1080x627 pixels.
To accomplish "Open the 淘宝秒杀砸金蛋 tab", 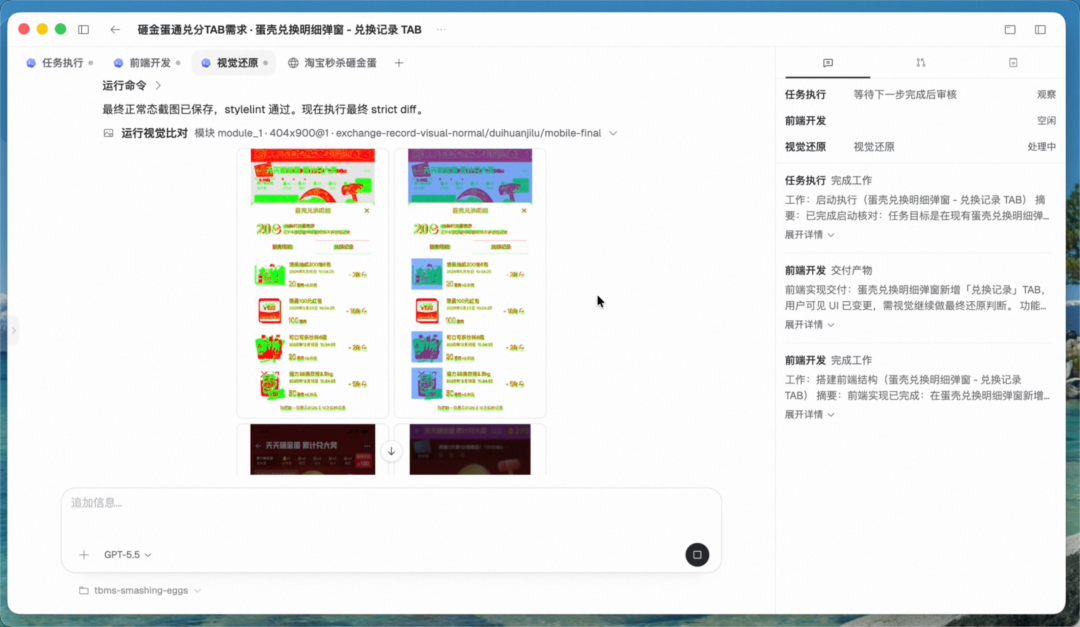I will pyautogui.click(x=332, y=63).
